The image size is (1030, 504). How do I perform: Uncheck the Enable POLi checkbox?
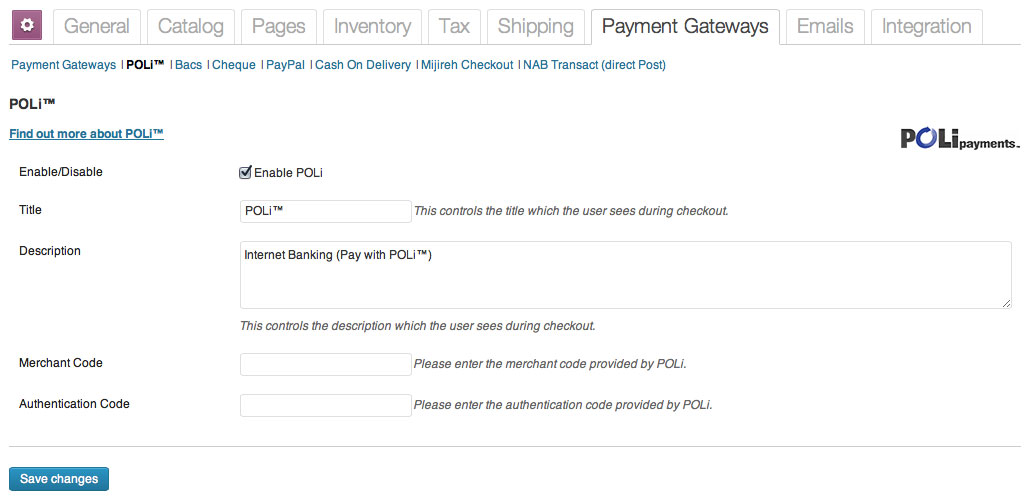(245, 172)
